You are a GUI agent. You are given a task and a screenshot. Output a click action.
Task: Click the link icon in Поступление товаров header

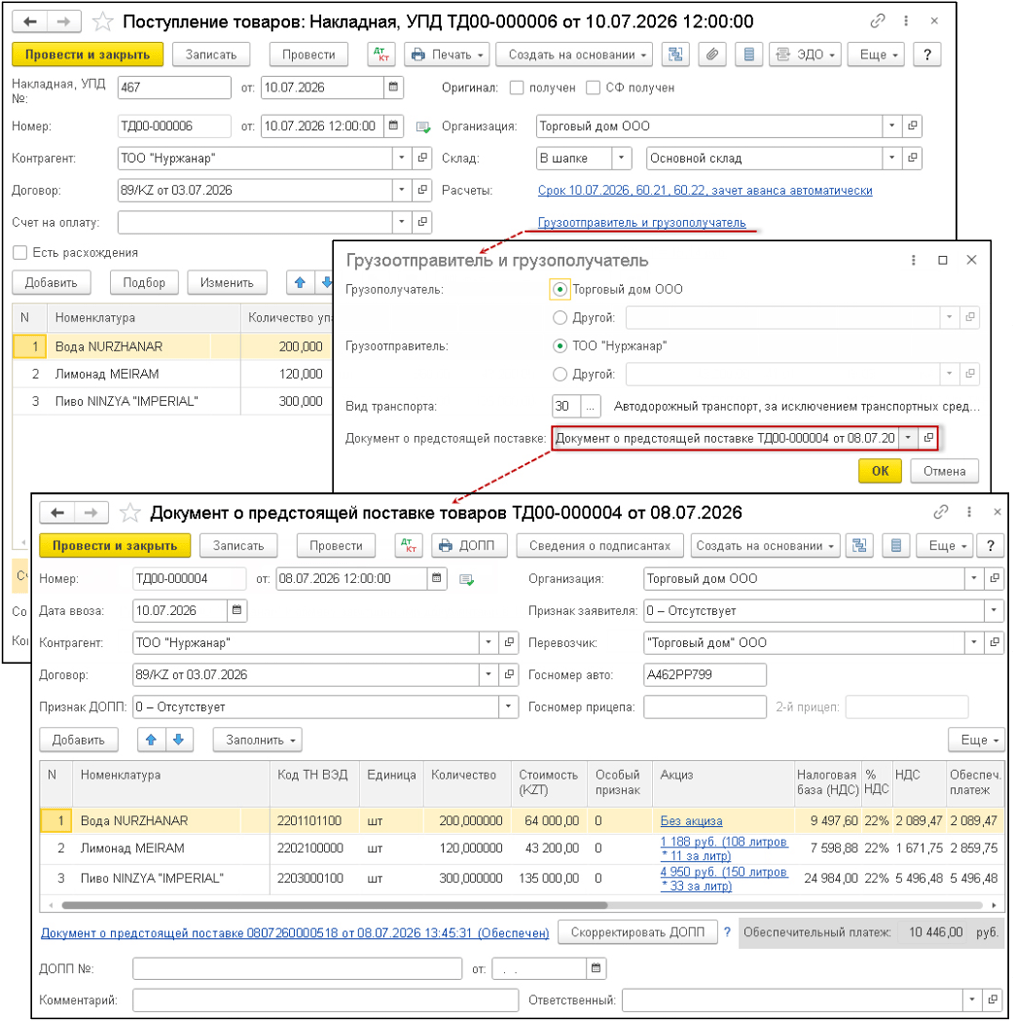(877, 22)
